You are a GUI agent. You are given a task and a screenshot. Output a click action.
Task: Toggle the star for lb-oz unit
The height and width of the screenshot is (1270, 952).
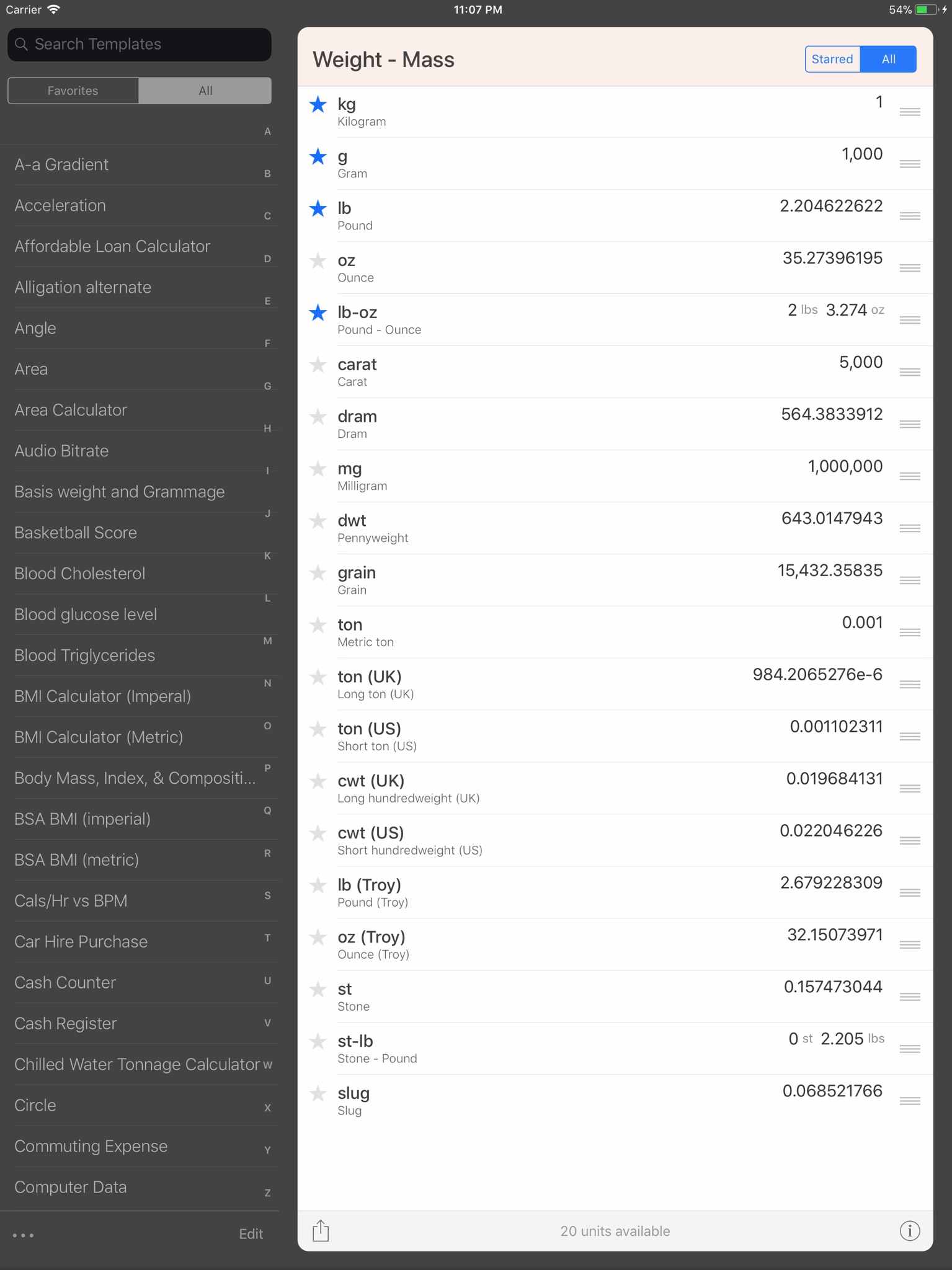coord(318,313)
